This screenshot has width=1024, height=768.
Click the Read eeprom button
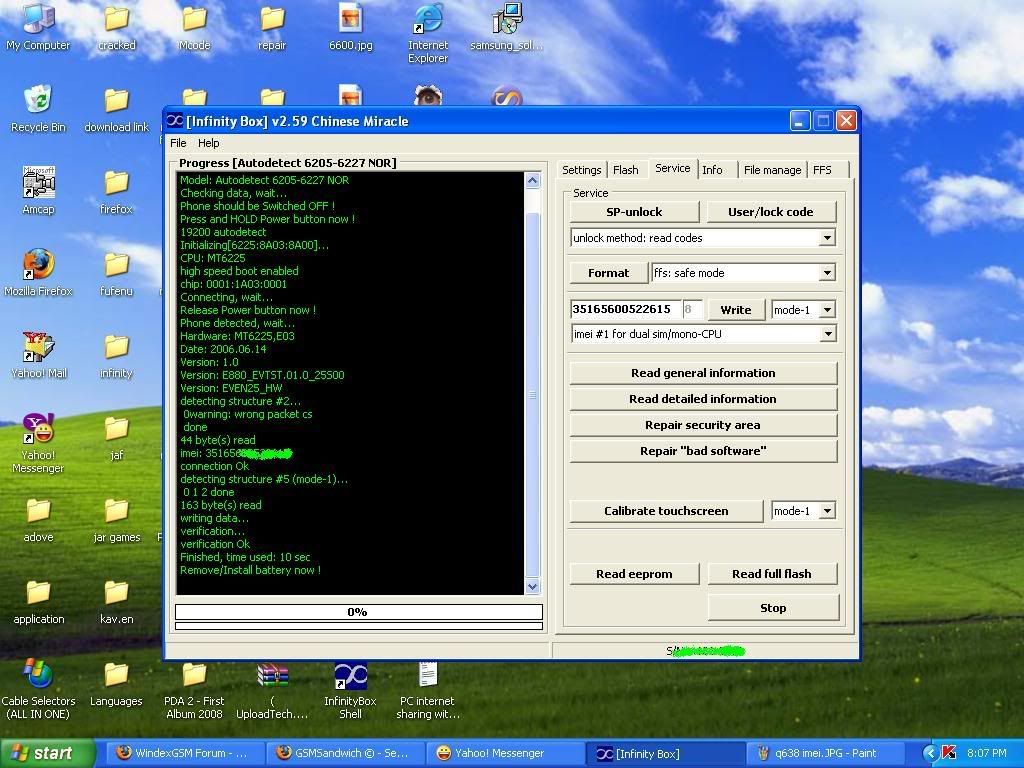(634, 574)
